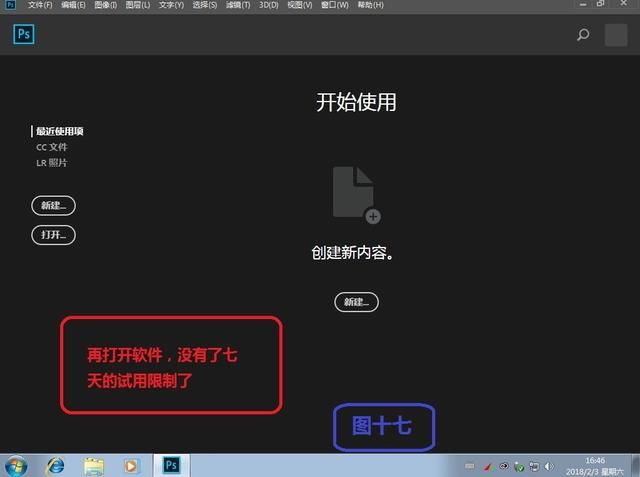Screen dimensions: 640x477
Task: Click the user profile square at top right
Action: coord(616,35)
